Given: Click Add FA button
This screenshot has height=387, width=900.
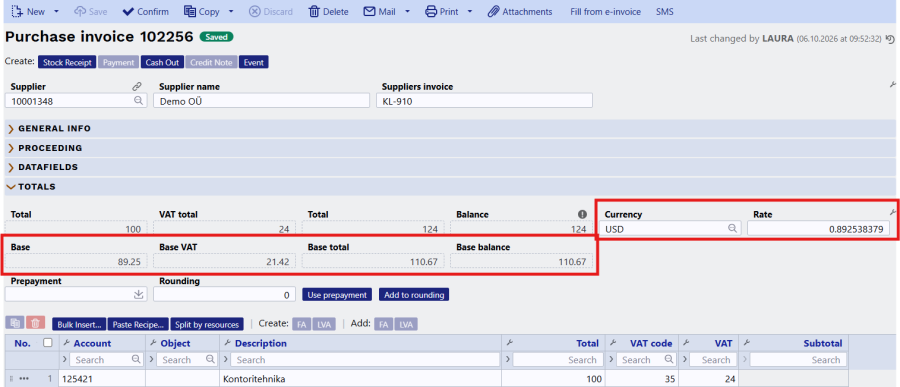Looking at the screenshot, I should (x=384, y=324).
